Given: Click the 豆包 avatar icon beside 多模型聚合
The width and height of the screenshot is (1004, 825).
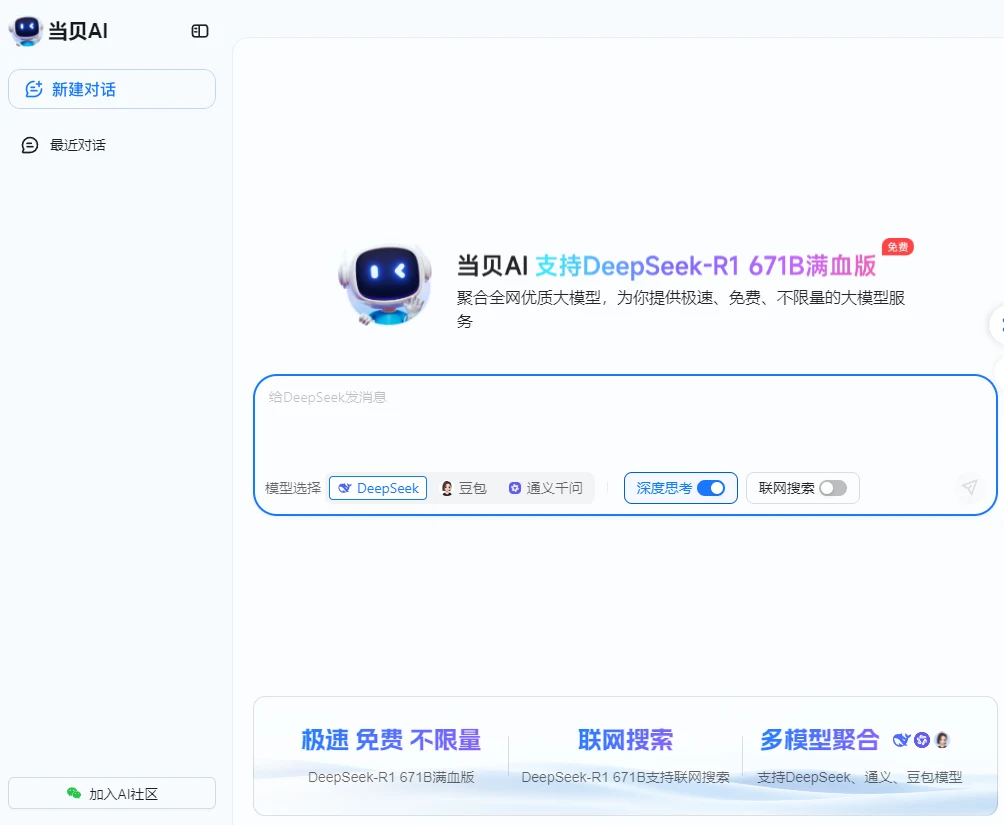Looking at the screenshot, I should coord(942,740).
